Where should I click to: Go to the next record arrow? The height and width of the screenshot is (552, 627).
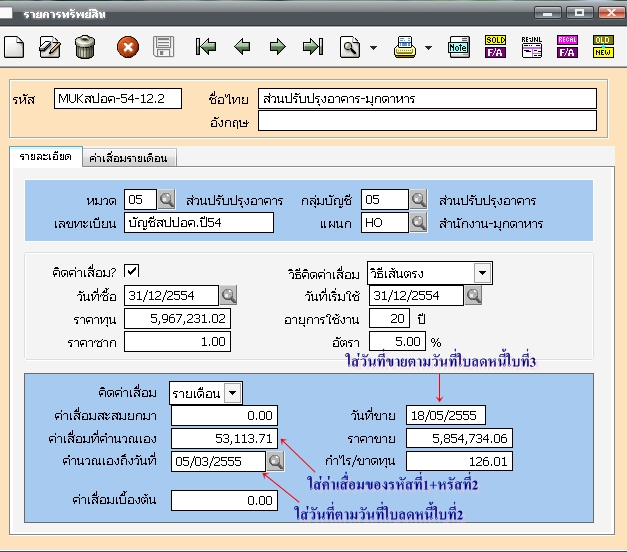[x=277, y=47]
